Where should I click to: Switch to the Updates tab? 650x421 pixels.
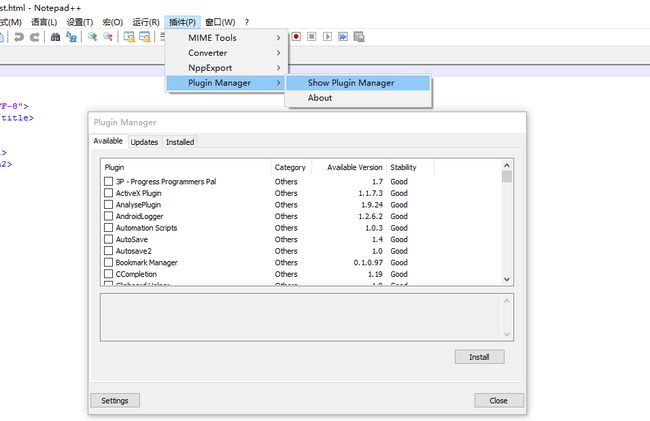pos(144,142)
